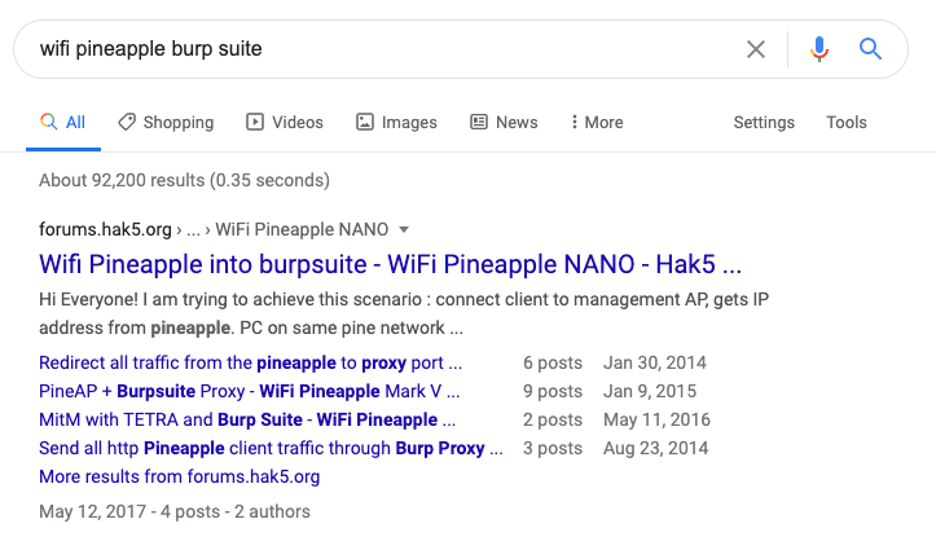Click the forums.hak5.org breadcrumb URL

point(105,230)
